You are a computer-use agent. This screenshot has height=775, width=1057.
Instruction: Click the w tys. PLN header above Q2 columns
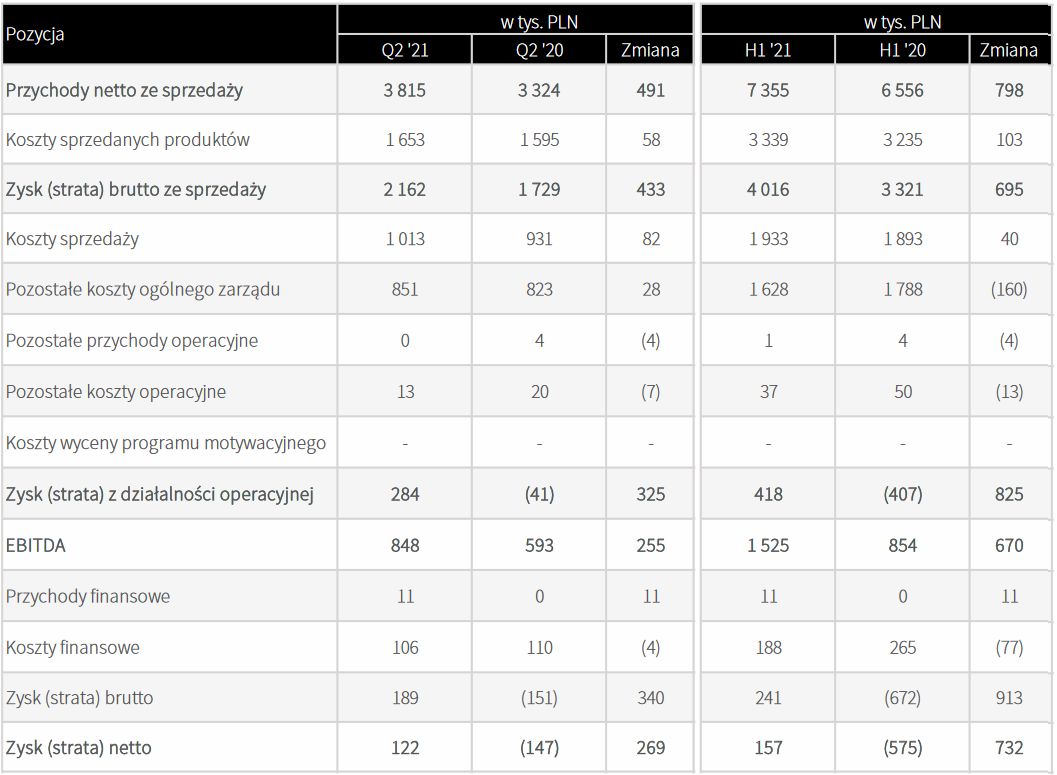[539, 21]
